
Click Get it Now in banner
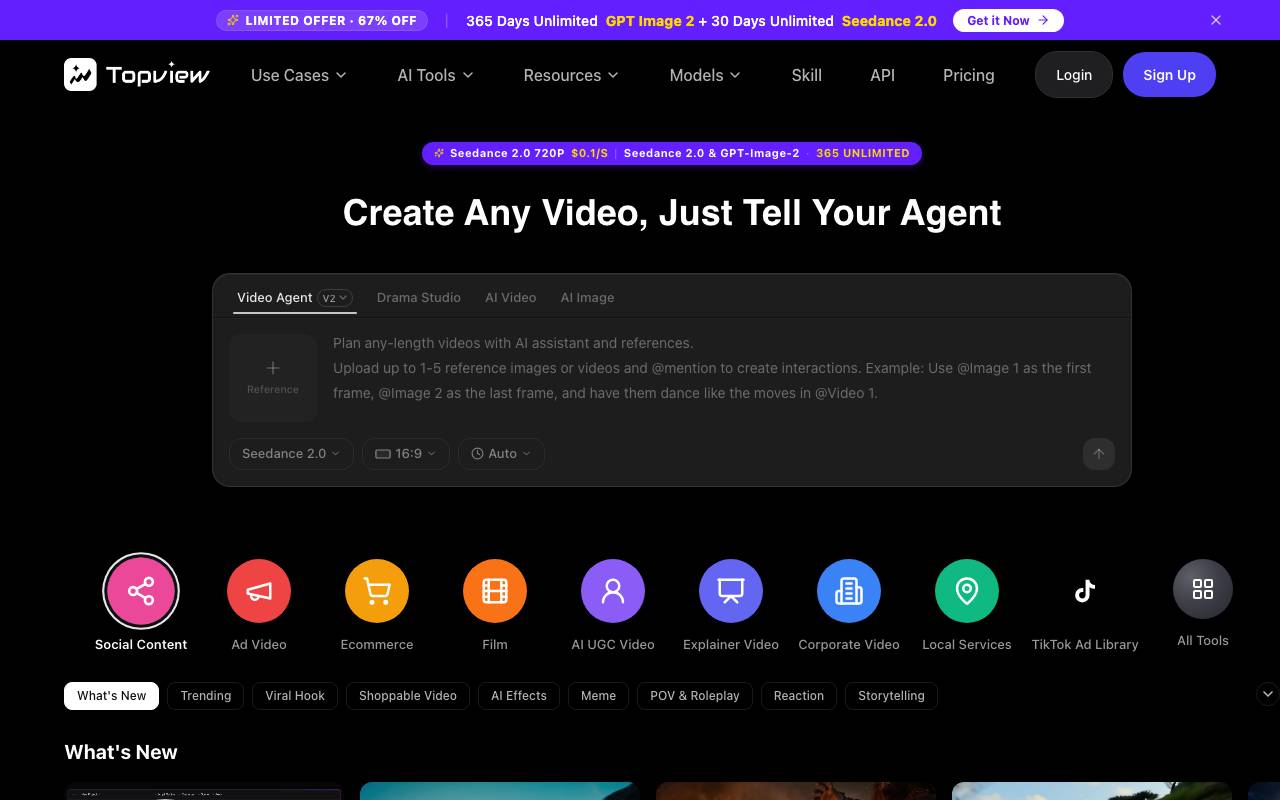[1008, 20]
